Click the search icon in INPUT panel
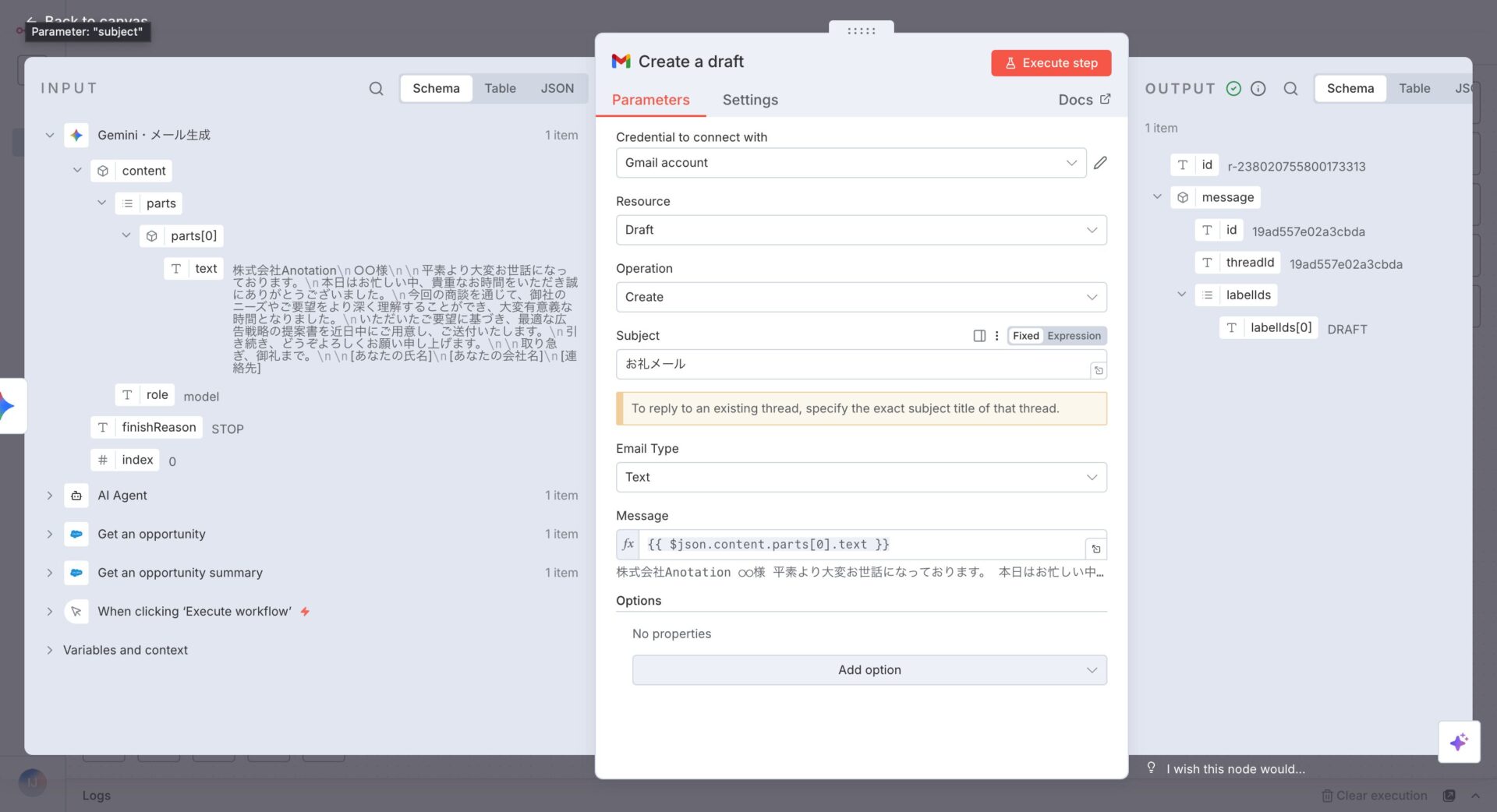Image resolution: width=1497 pixels, height=812 pixels. [x=376, y=89]
